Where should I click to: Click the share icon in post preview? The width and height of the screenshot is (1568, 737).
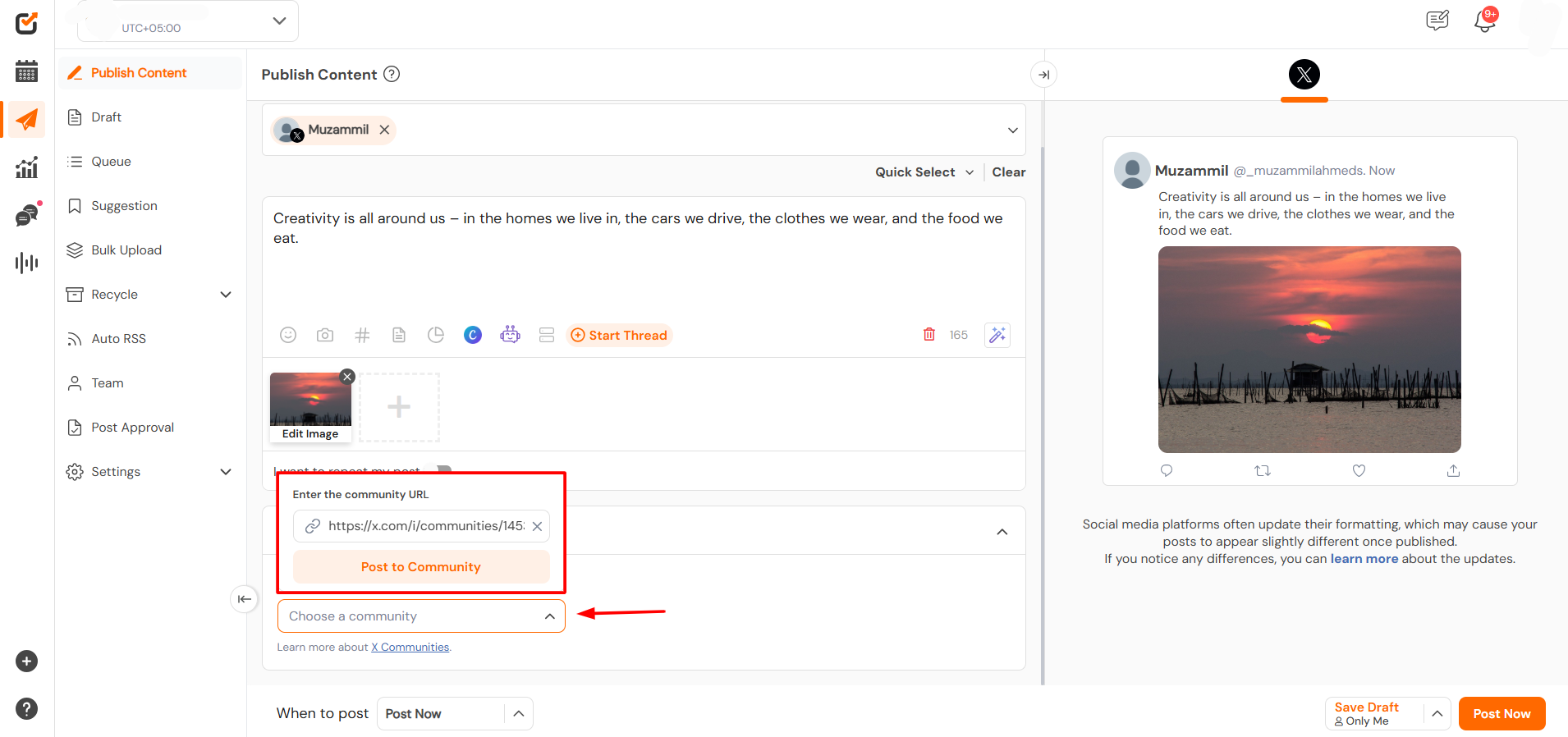1453,470
